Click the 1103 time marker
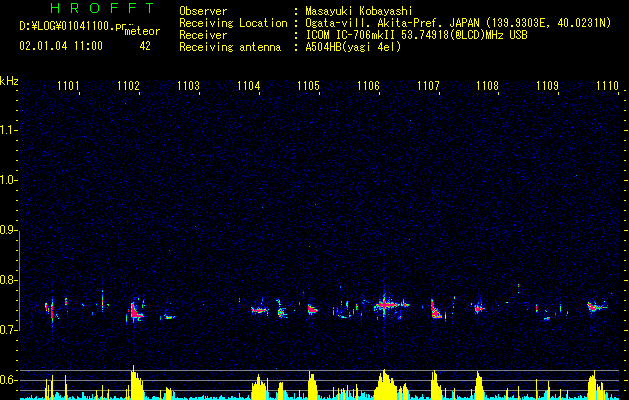Screen dimensions: 629x400 coord(188,86)
